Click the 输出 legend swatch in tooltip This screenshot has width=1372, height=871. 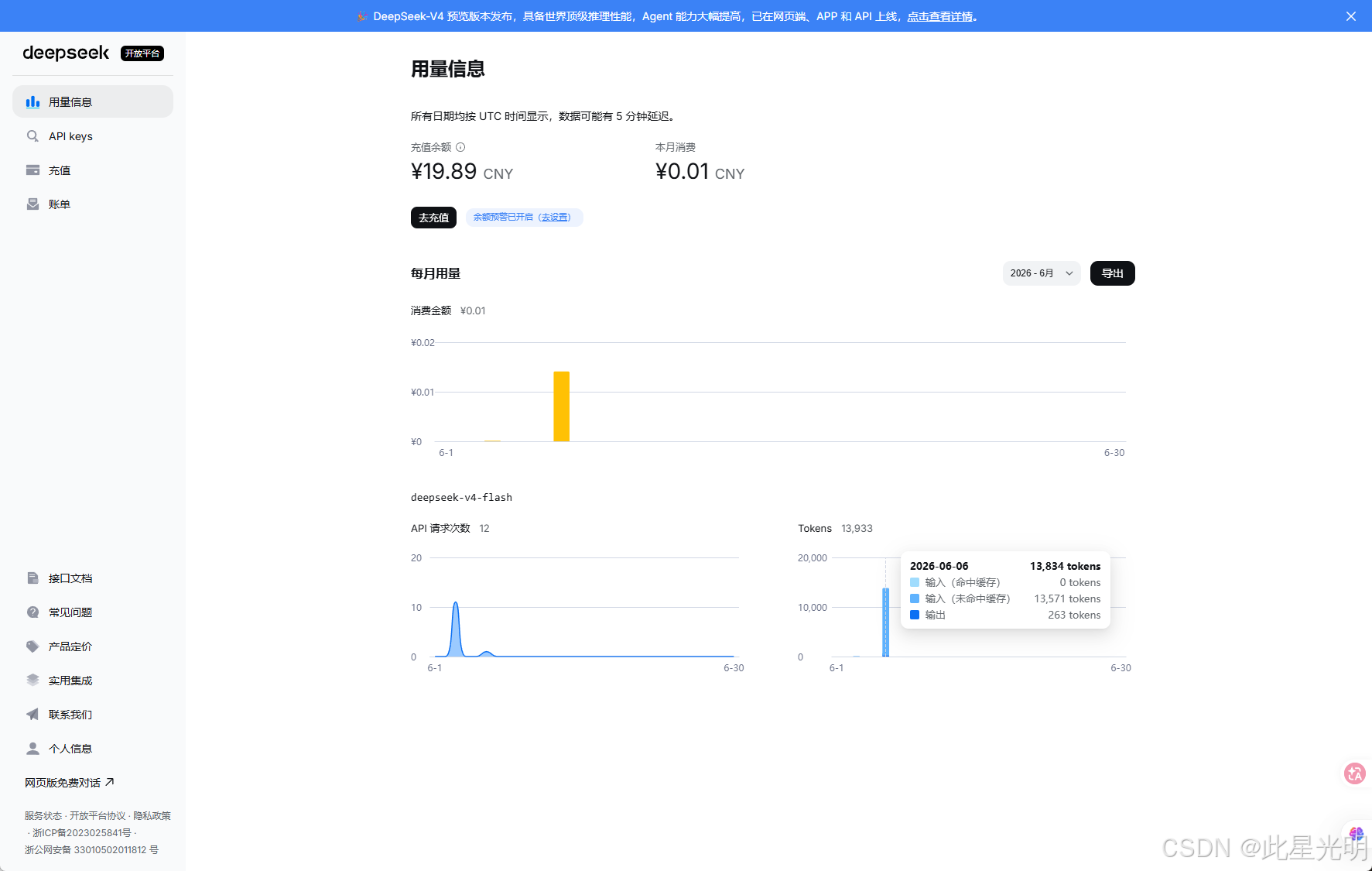pyautogui.click(x=915, y=615)
